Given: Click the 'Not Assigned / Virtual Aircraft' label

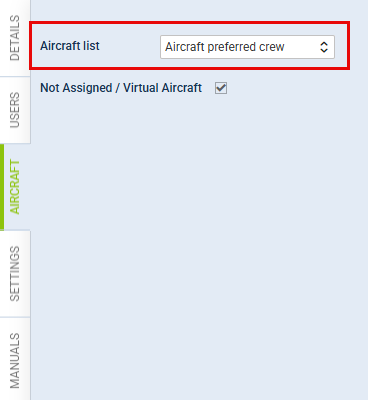Looking at the screenshot, I should click(x=121, y=88).
